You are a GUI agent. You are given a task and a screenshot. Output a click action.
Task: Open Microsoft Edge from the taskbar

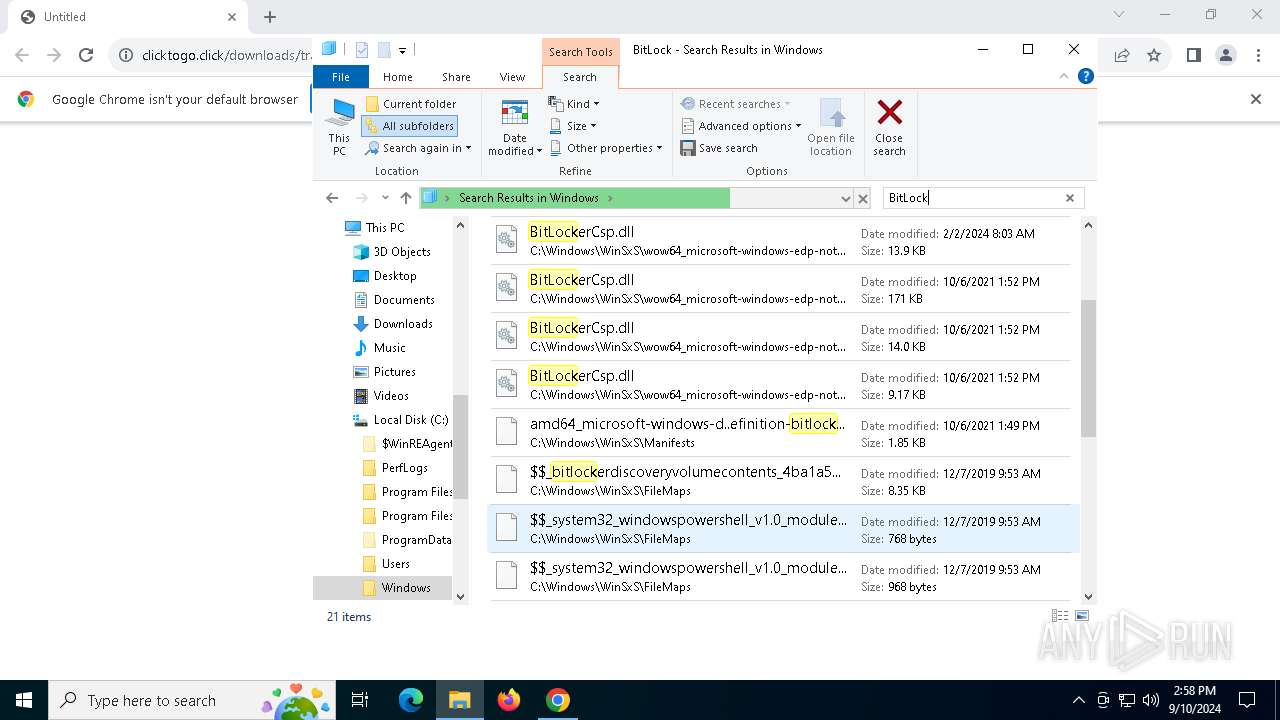pos(411,700)
